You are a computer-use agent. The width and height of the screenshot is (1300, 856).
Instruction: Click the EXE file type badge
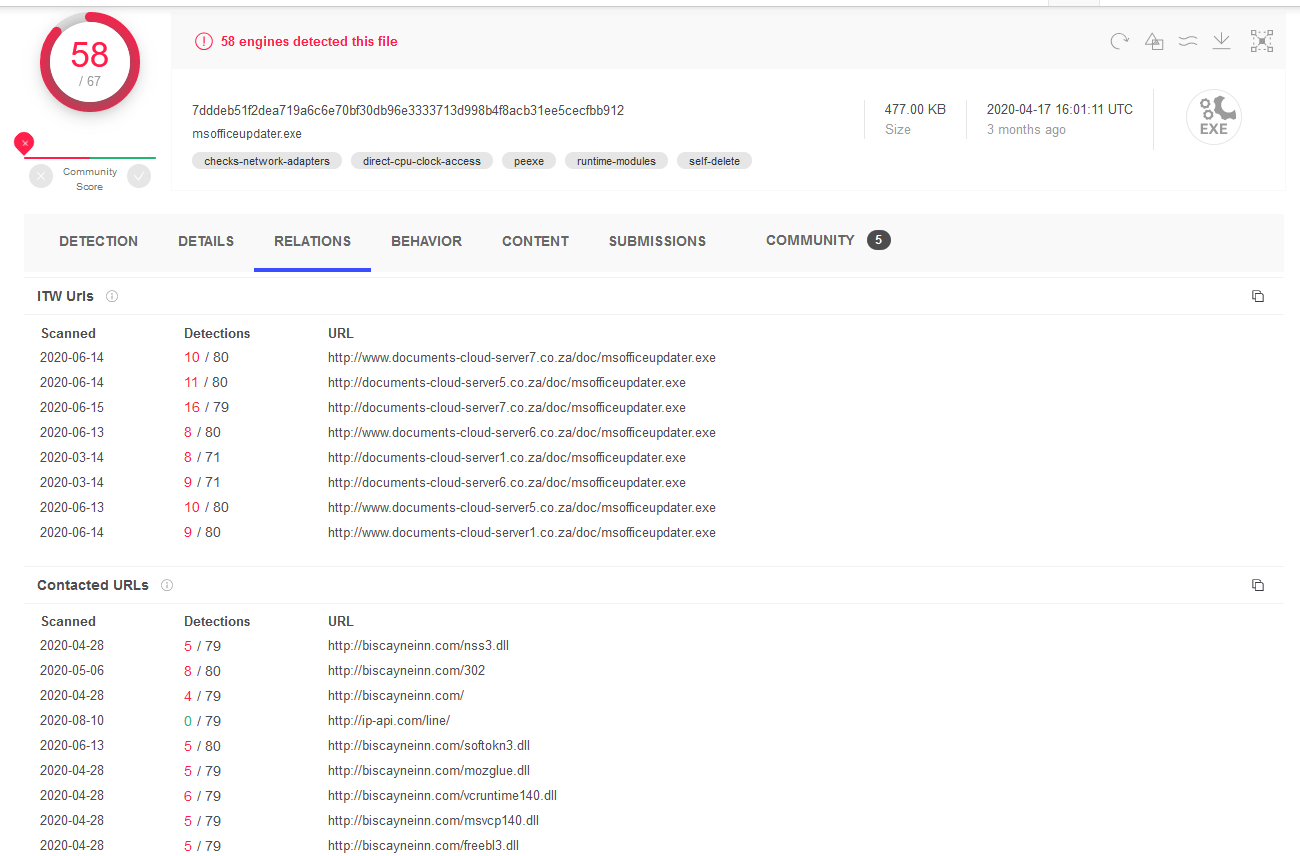click(x=1213, y=116)
